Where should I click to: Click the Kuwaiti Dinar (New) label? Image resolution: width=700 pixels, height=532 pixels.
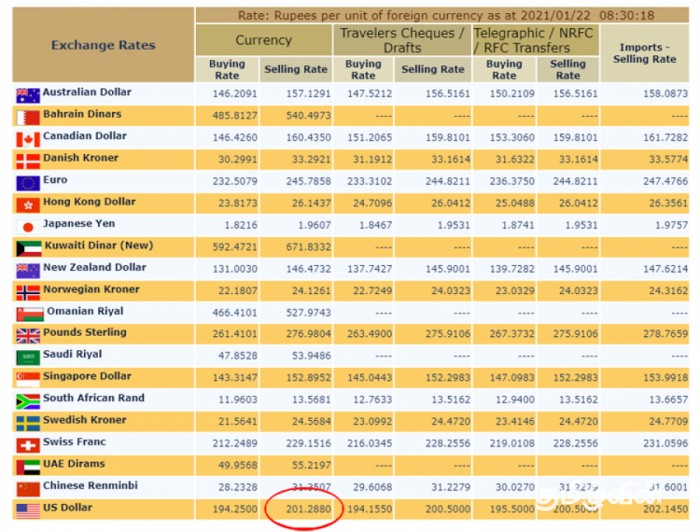pos(97,246)
